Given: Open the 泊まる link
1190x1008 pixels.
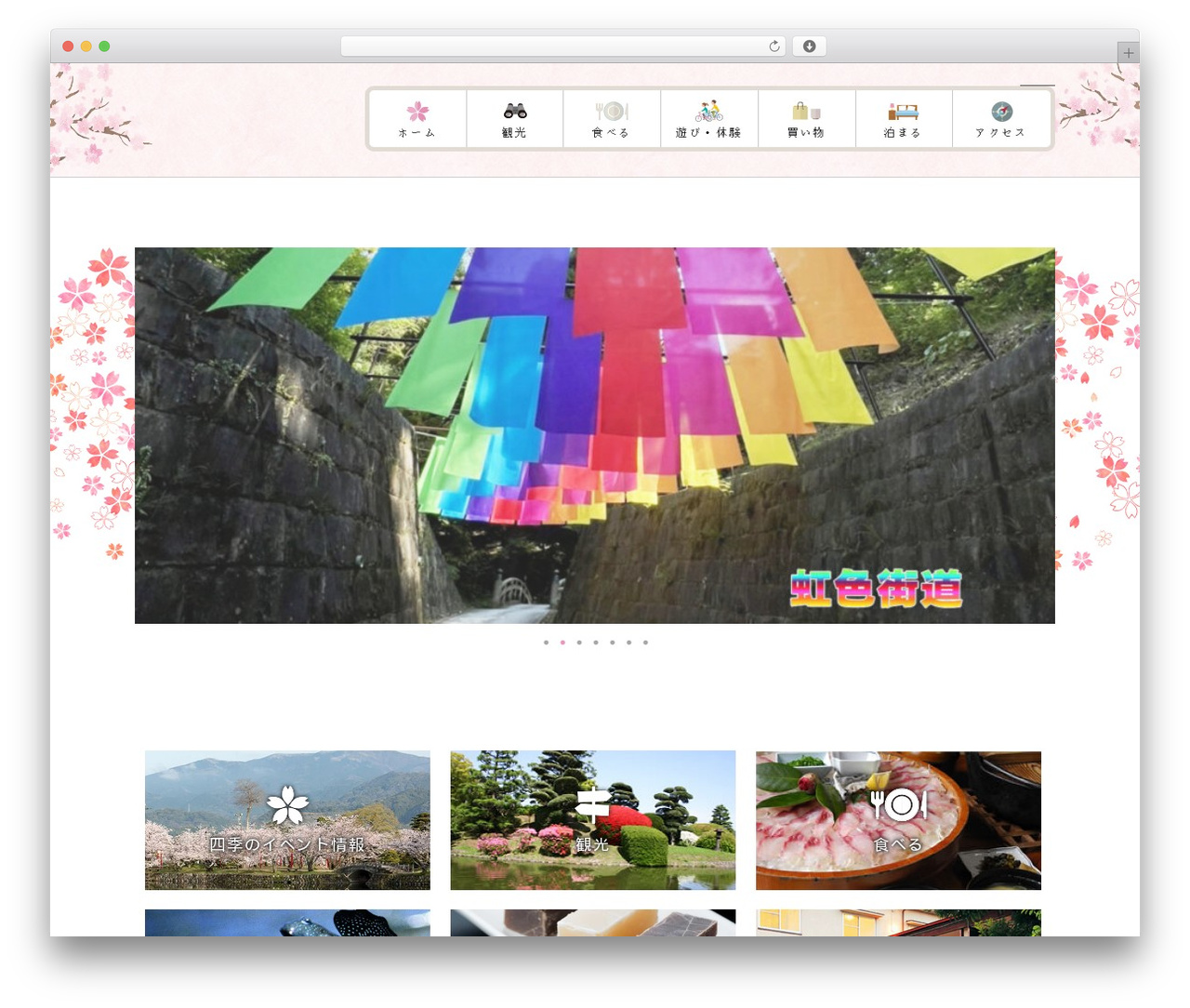Looking at the screenshot, I should [x=903, y=133].
